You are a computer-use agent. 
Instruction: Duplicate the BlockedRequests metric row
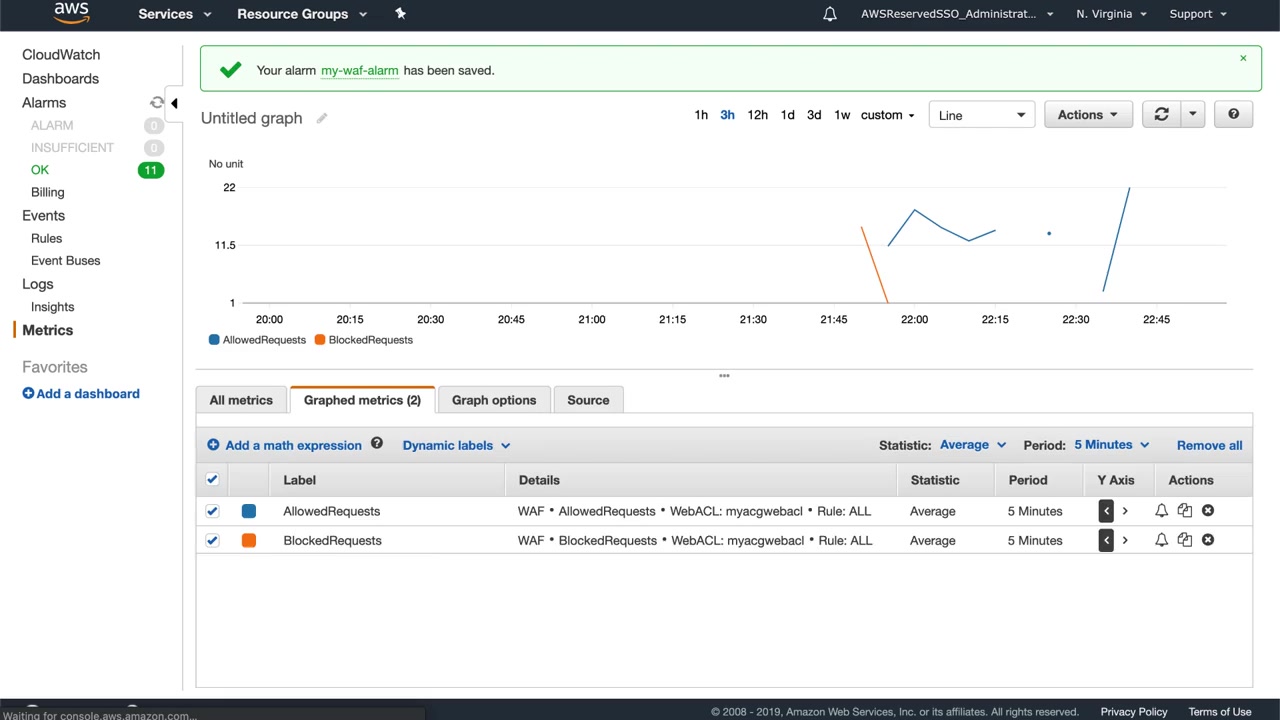coord(1184,540)
